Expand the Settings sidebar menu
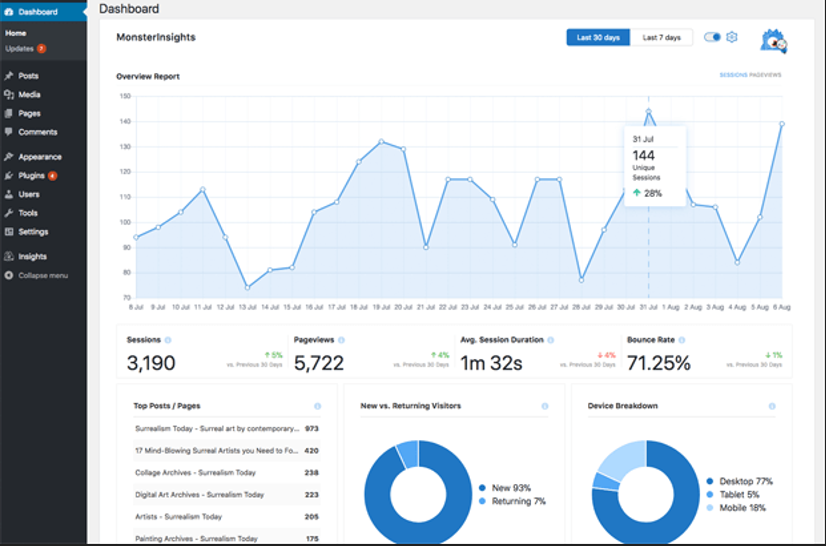The image size is (826, 546). coord(32,232)
